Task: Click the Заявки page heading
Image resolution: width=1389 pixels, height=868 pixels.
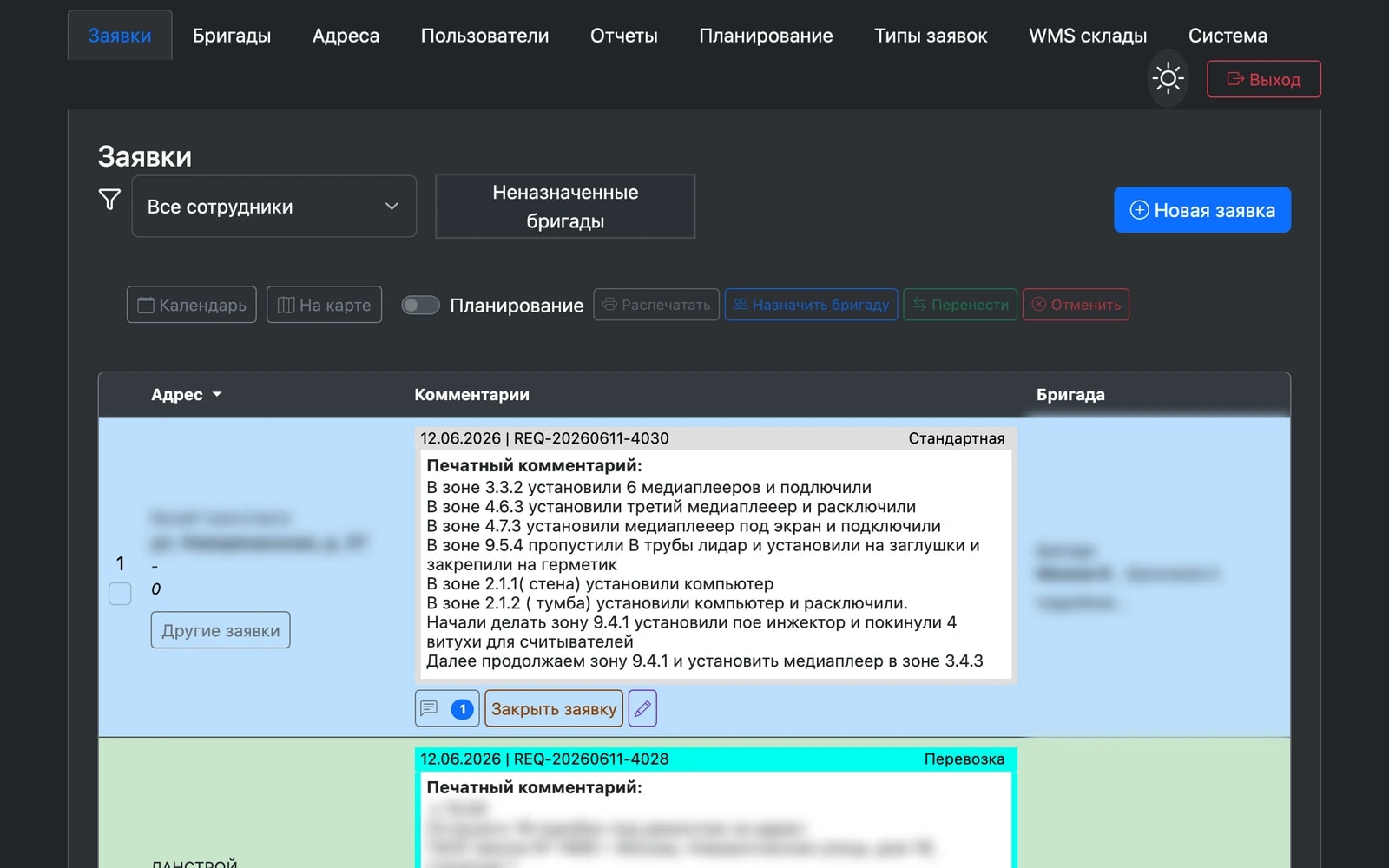Action: pos(145,156)
